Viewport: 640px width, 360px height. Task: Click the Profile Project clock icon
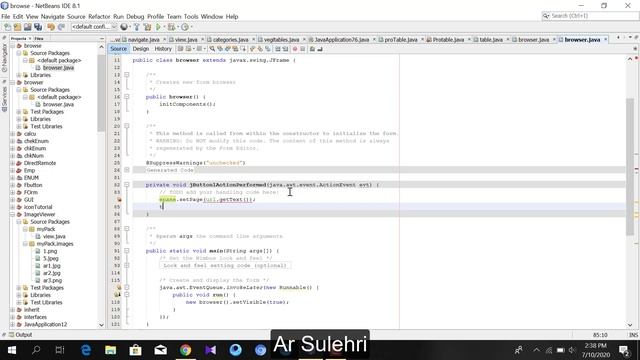point(185,27)
